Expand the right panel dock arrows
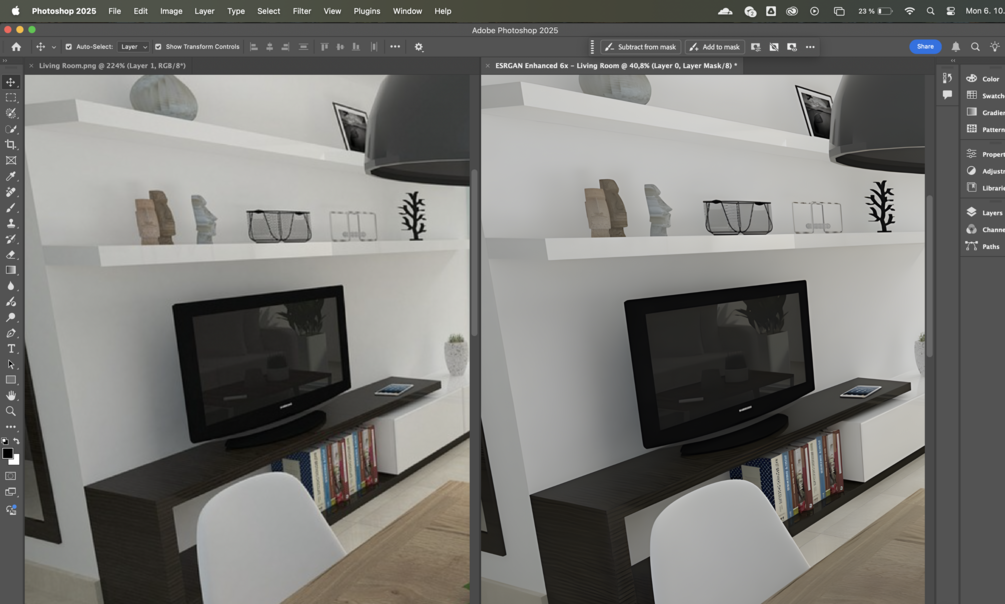 [952, 61]
